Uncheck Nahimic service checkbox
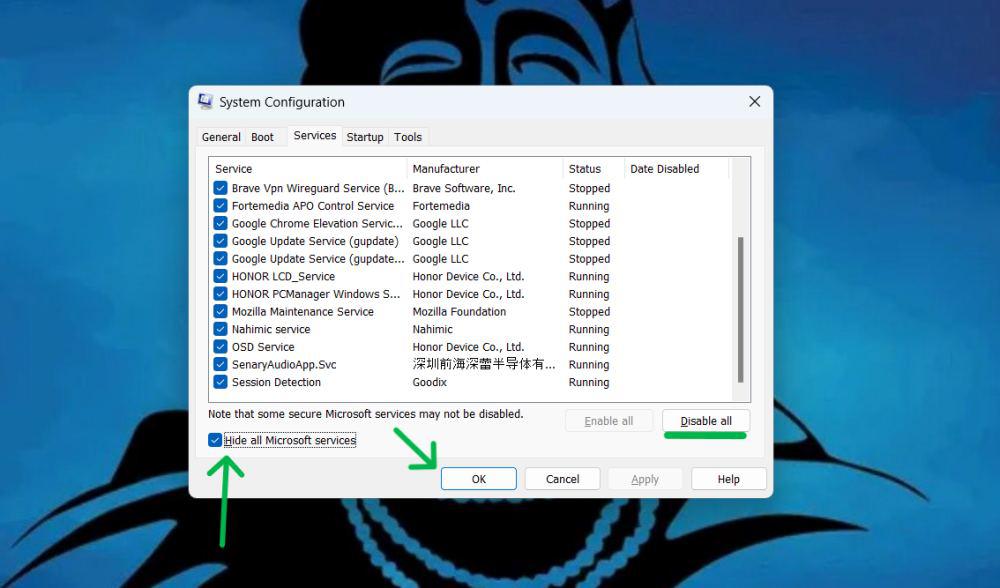 tap(220, 329)
